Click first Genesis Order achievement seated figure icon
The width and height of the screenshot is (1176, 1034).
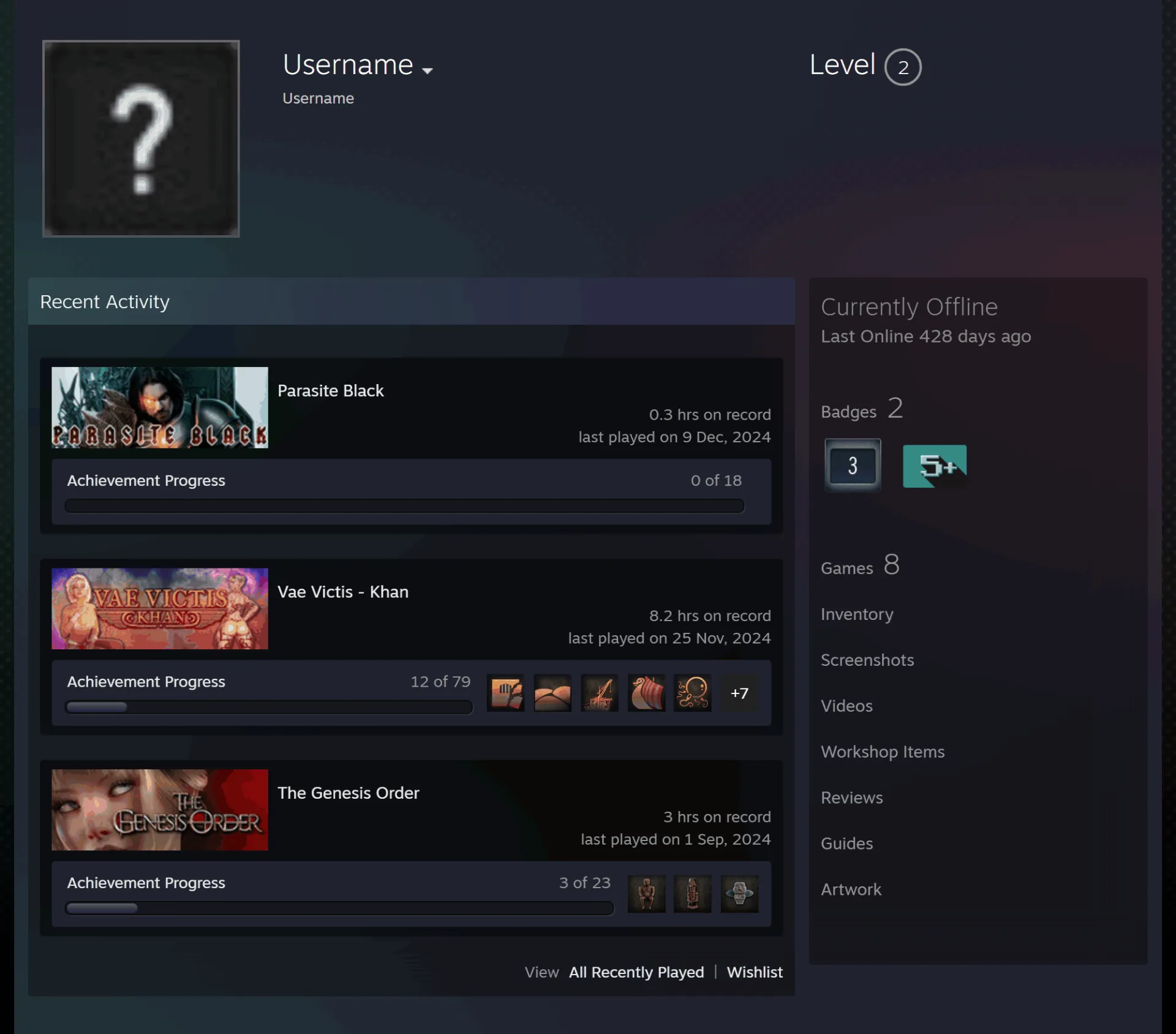(646, 894)
